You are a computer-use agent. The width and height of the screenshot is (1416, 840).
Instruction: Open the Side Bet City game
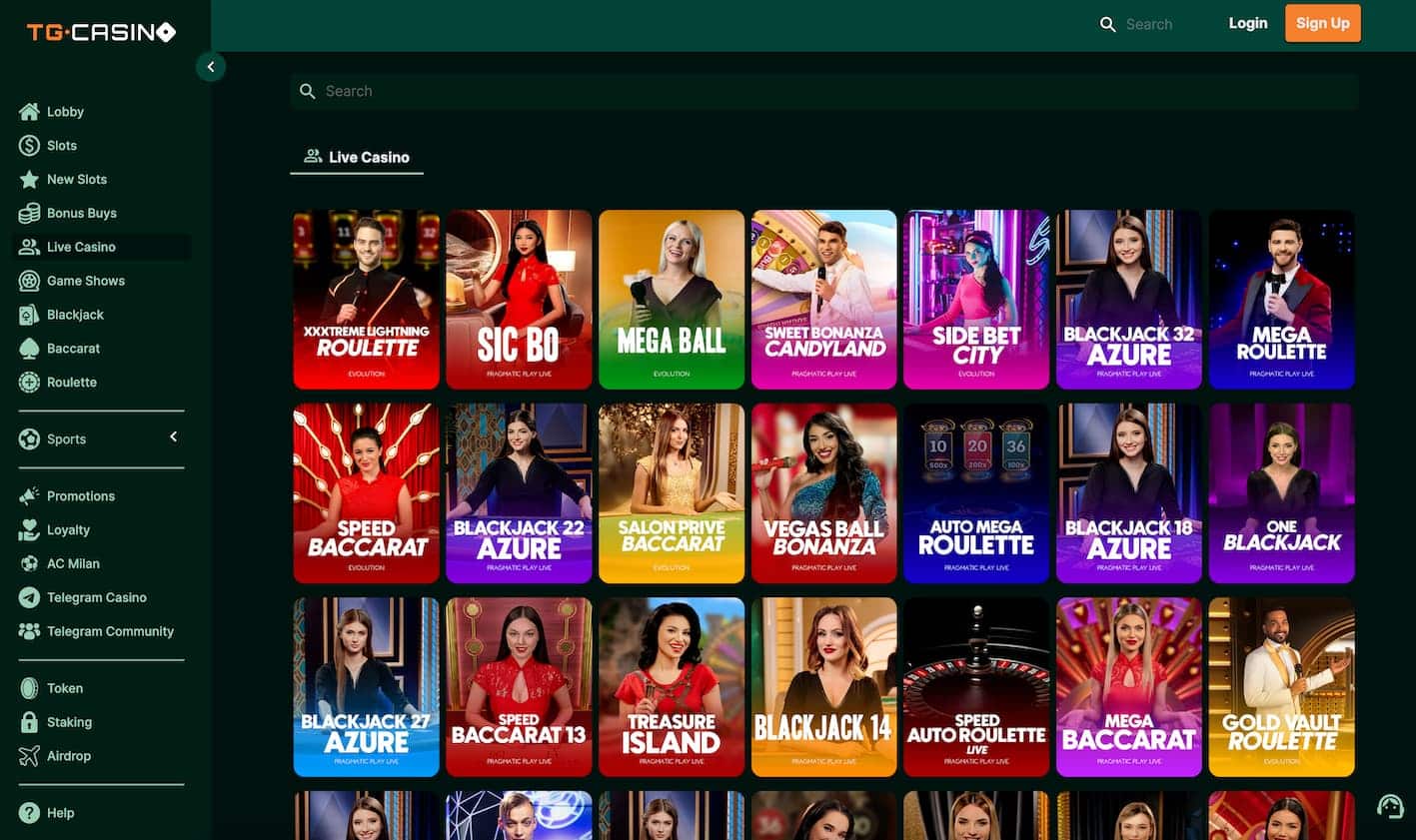pos(976,300)
